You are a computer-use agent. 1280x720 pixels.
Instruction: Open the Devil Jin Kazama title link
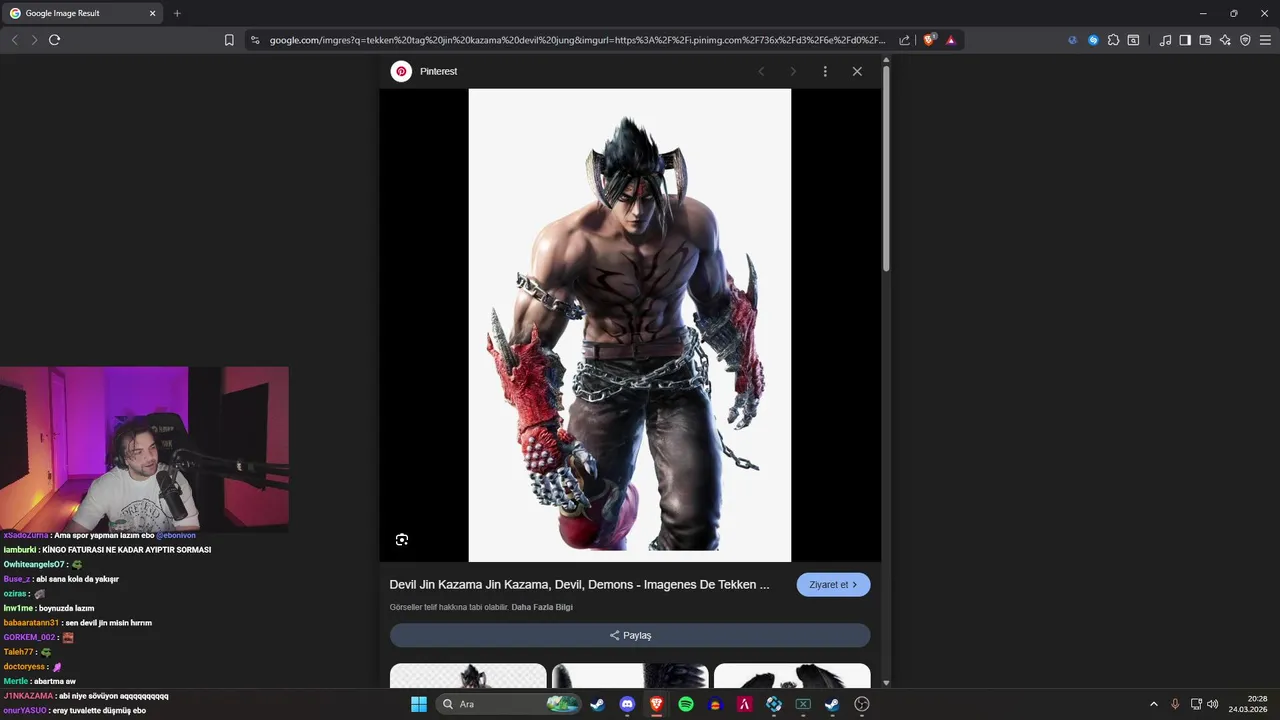point(579,584)
